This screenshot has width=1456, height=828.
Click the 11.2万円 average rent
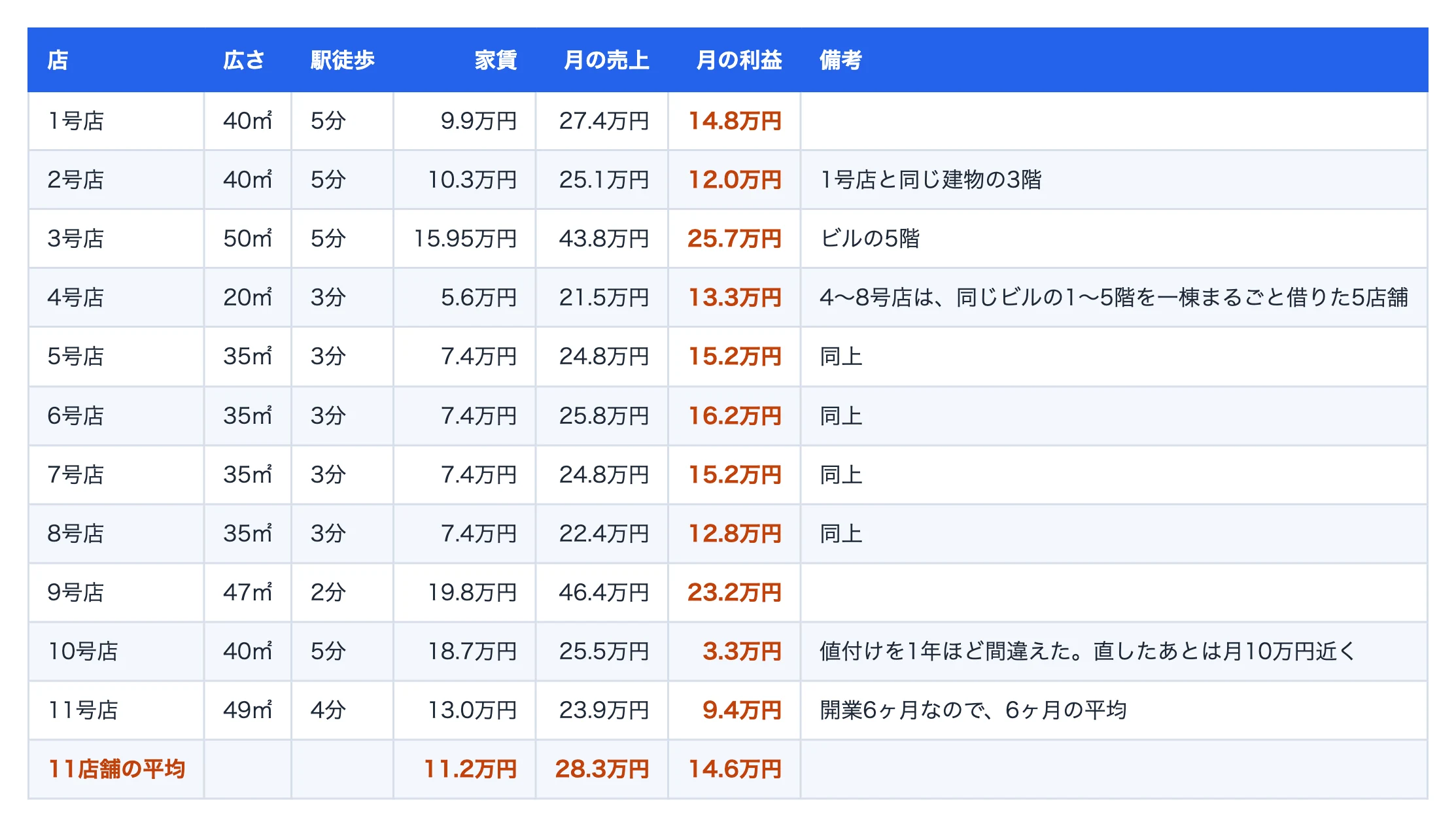470,769
